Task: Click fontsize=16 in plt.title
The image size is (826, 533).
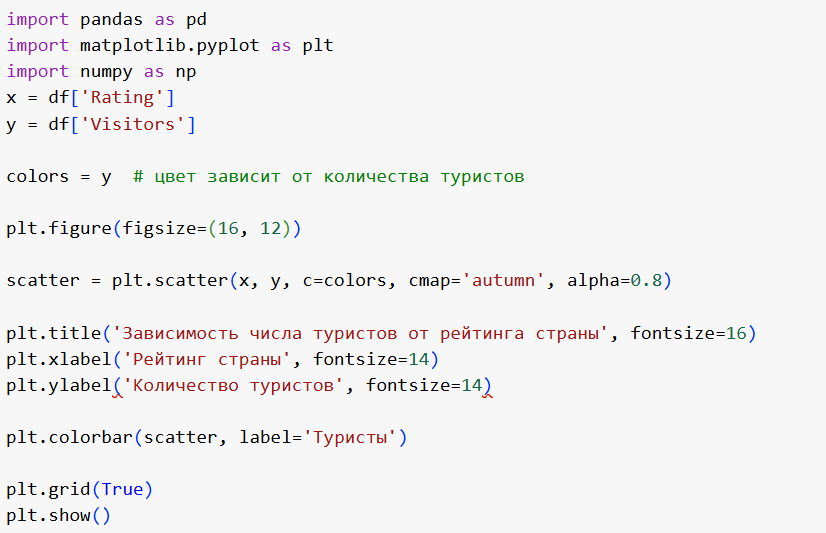Action: coord(689,333)
